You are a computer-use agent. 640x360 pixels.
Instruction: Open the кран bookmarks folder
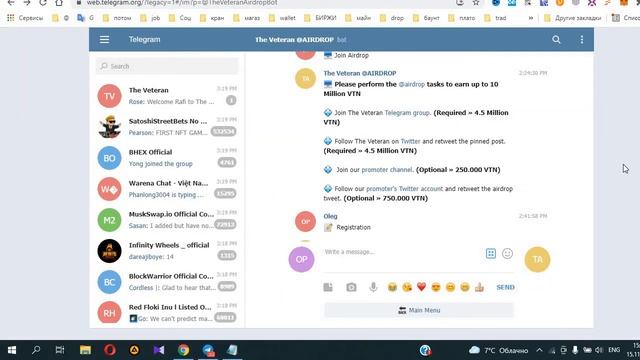tap(213, 18)
